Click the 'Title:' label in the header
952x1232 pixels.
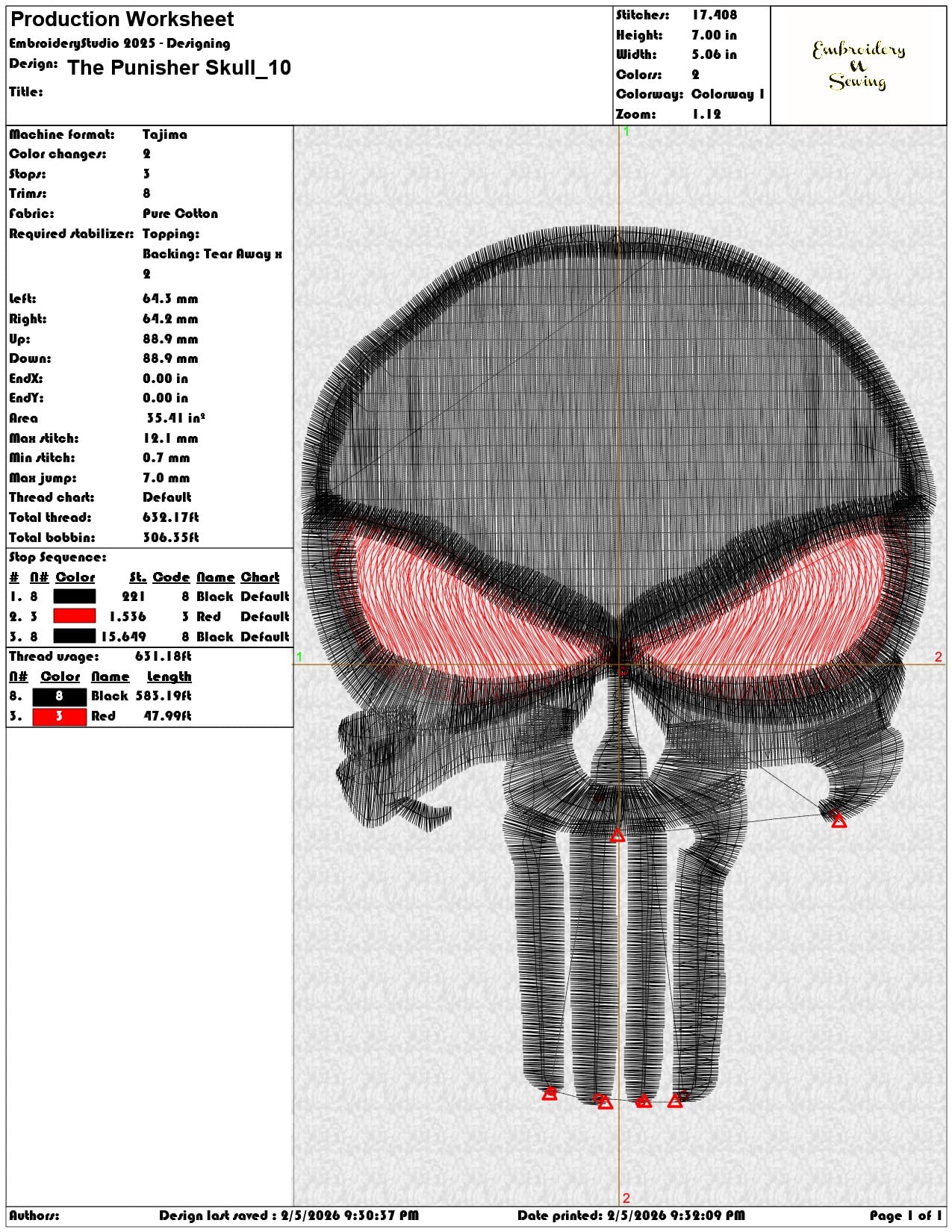pyautogui.click(x=26, y=92)
